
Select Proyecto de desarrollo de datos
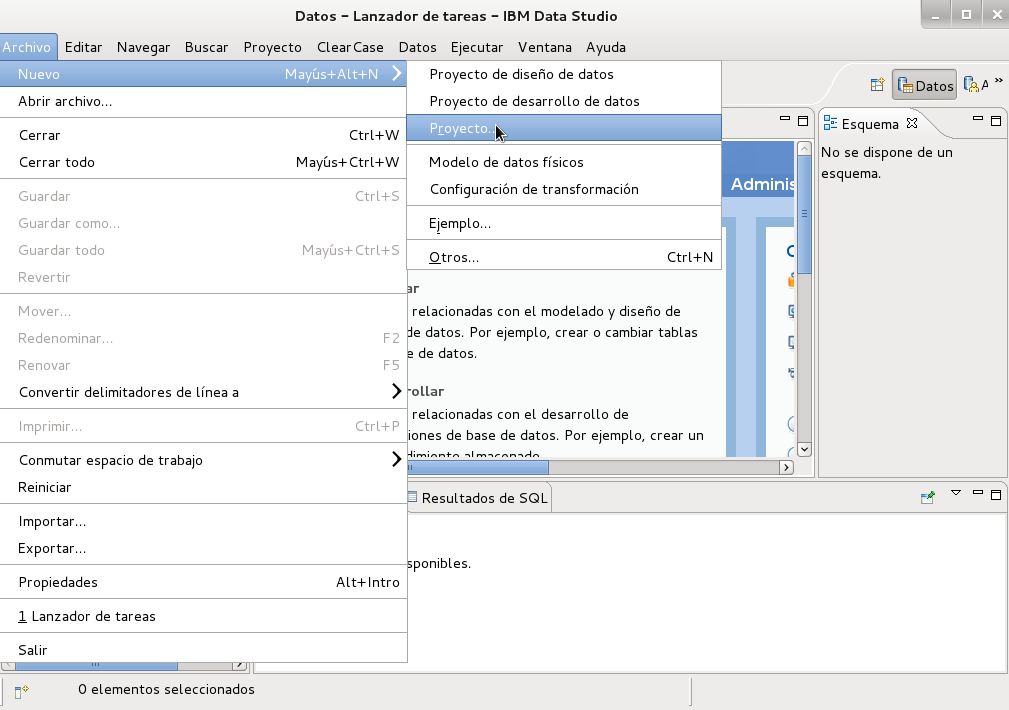coord(564,101)
